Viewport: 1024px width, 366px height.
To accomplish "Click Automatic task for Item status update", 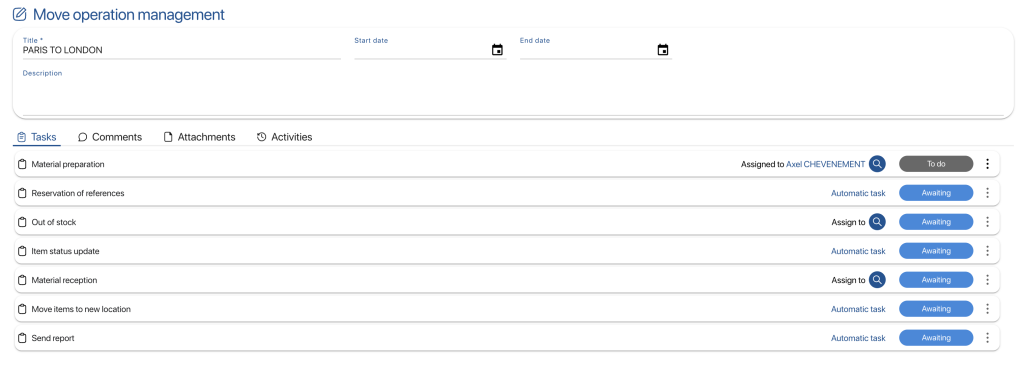I will (x=858, y=251).
